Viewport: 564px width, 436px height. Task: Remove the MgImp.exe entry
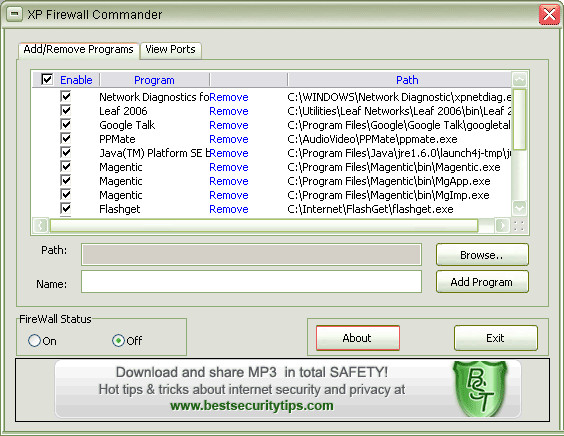(x=229, y=195)
